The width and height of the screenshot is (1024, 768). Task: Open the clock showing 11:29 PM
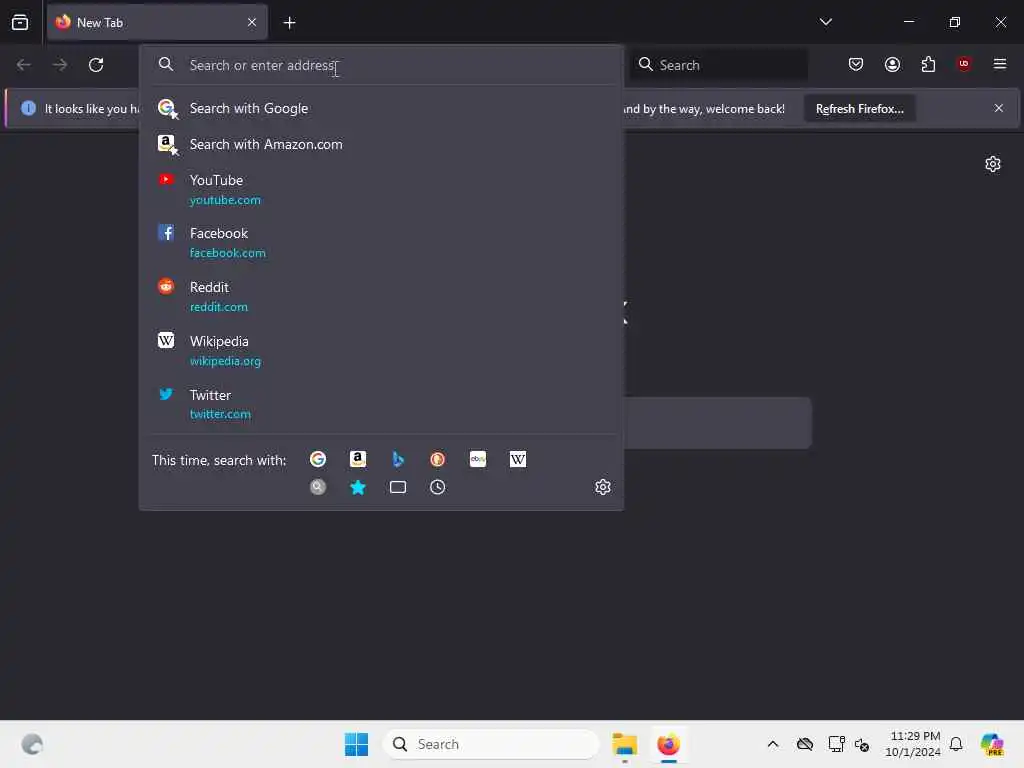coord(913,744)
